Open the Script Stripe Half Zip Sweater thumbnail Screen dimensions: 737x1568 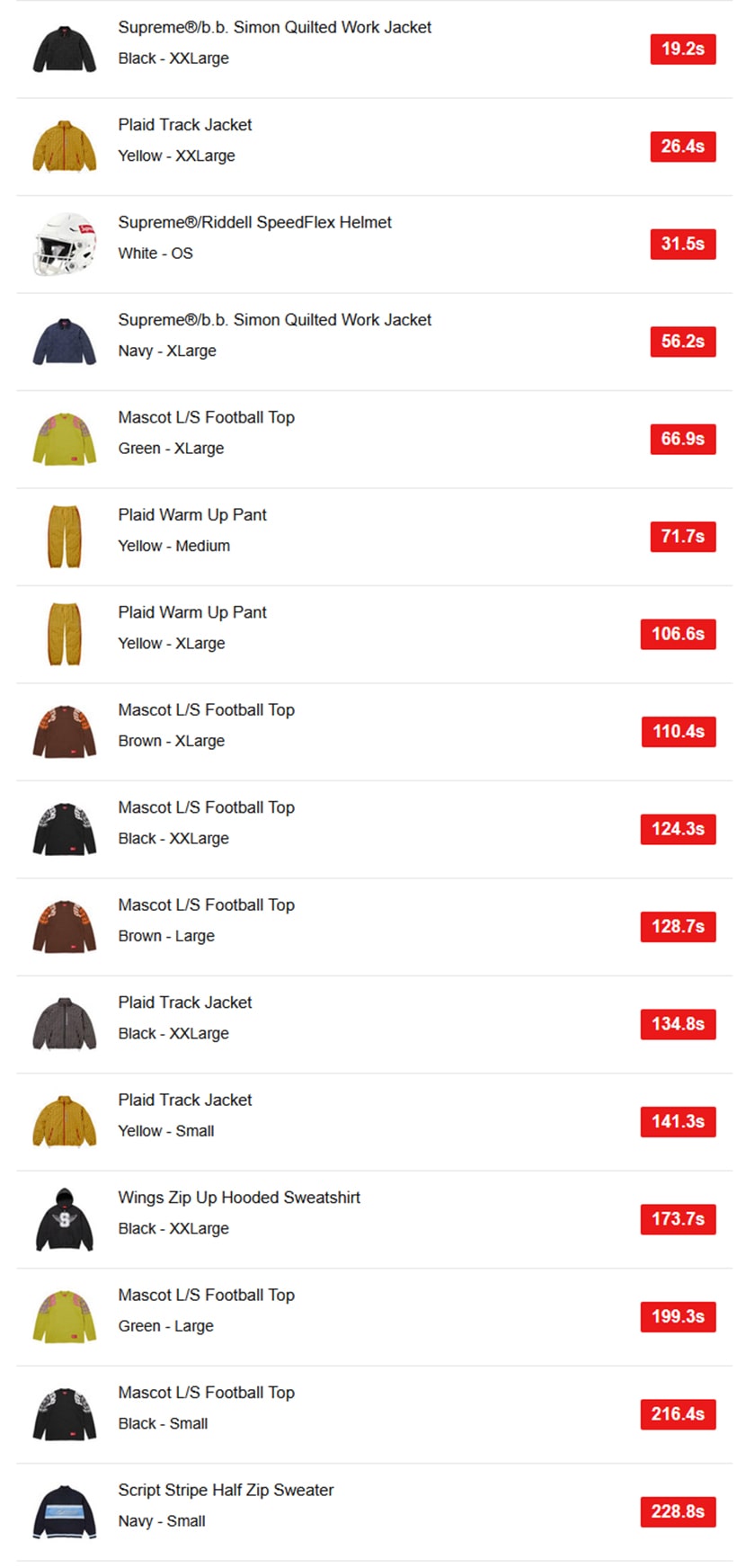point(65,1512)
